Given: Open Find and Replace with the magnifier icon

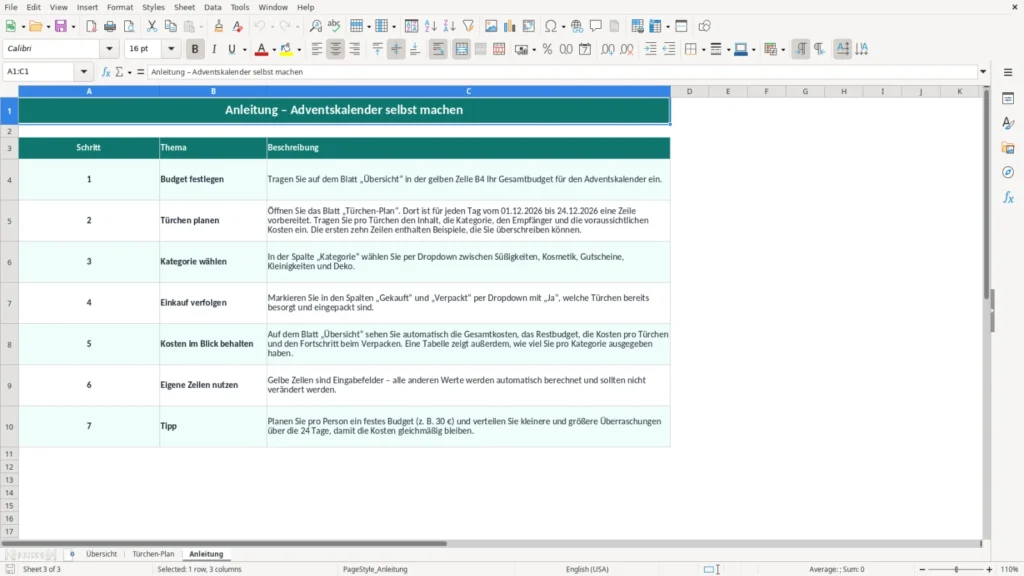Looking at the screenshot, I should click(315, 26).
